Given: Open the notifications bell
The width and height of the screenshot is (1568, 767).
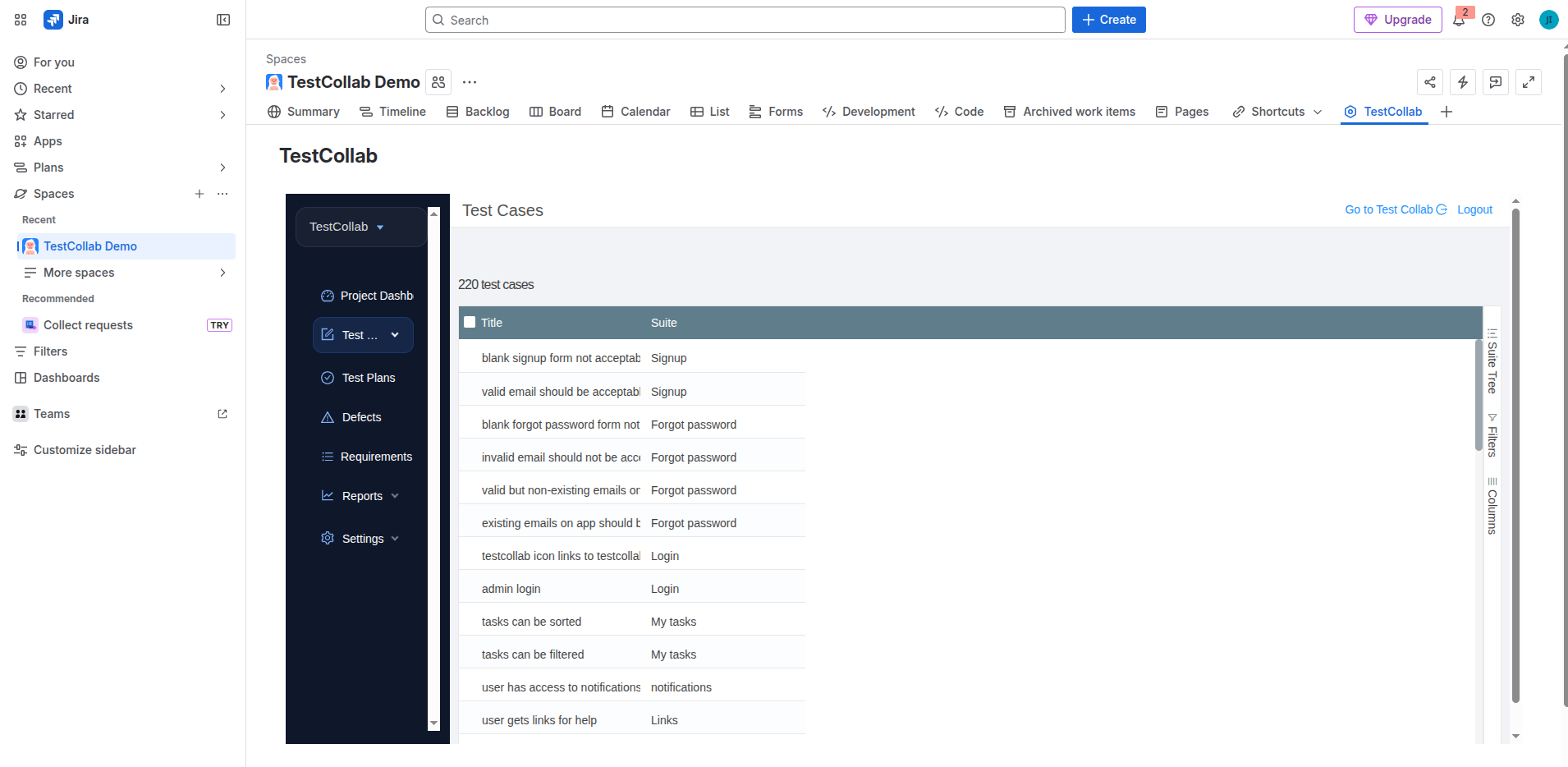Looking at the screenshot, I should (1459, 20).
